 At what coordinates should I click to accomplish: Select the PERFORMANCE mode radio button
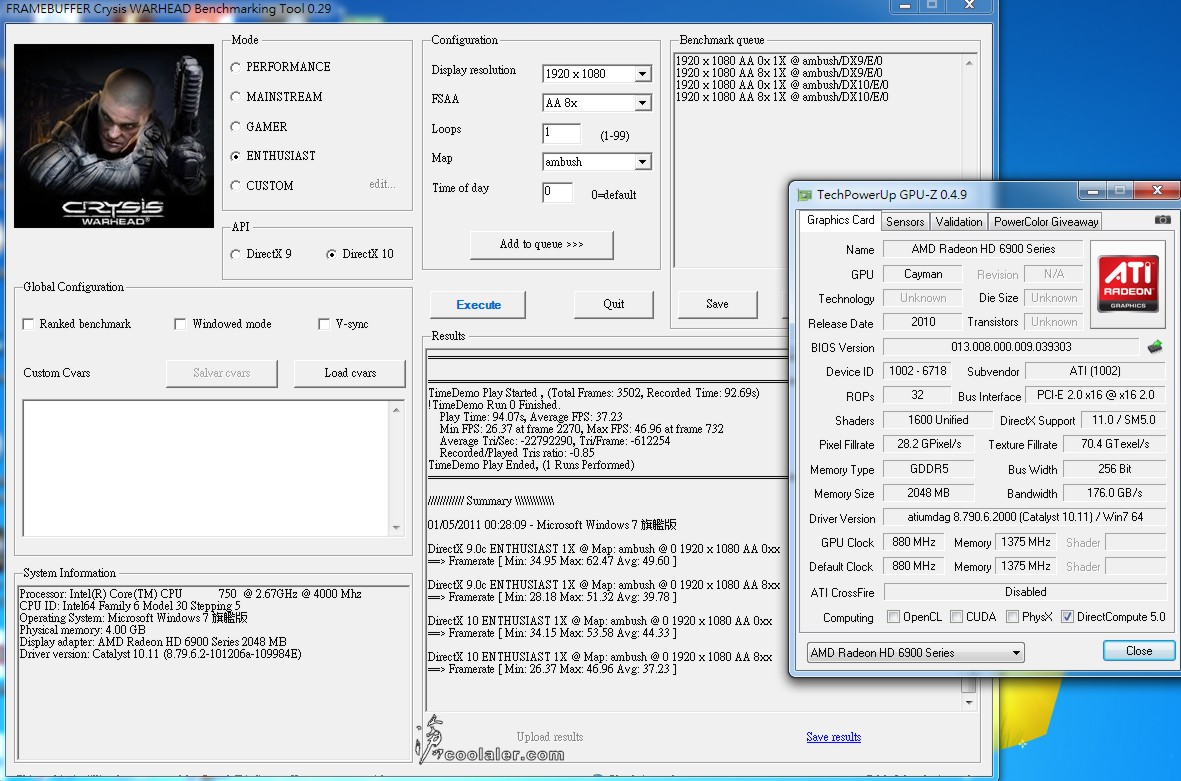click(236, 67)
